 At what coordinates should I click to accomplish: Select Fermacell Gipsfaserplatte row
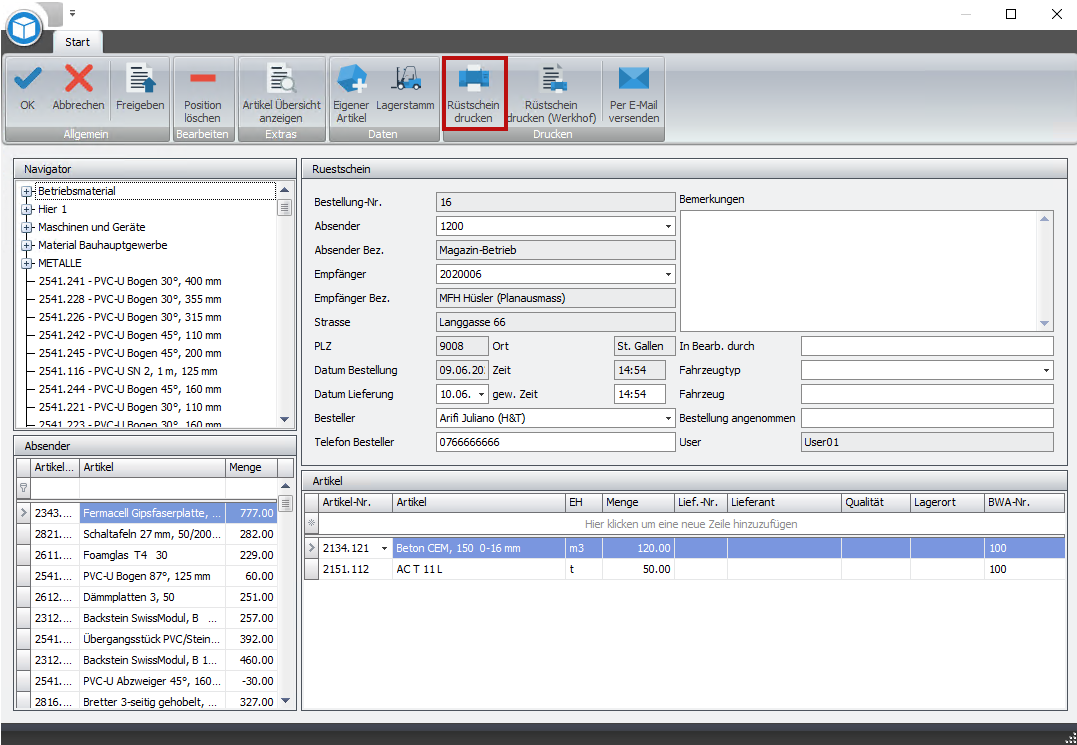pos(148,513)
